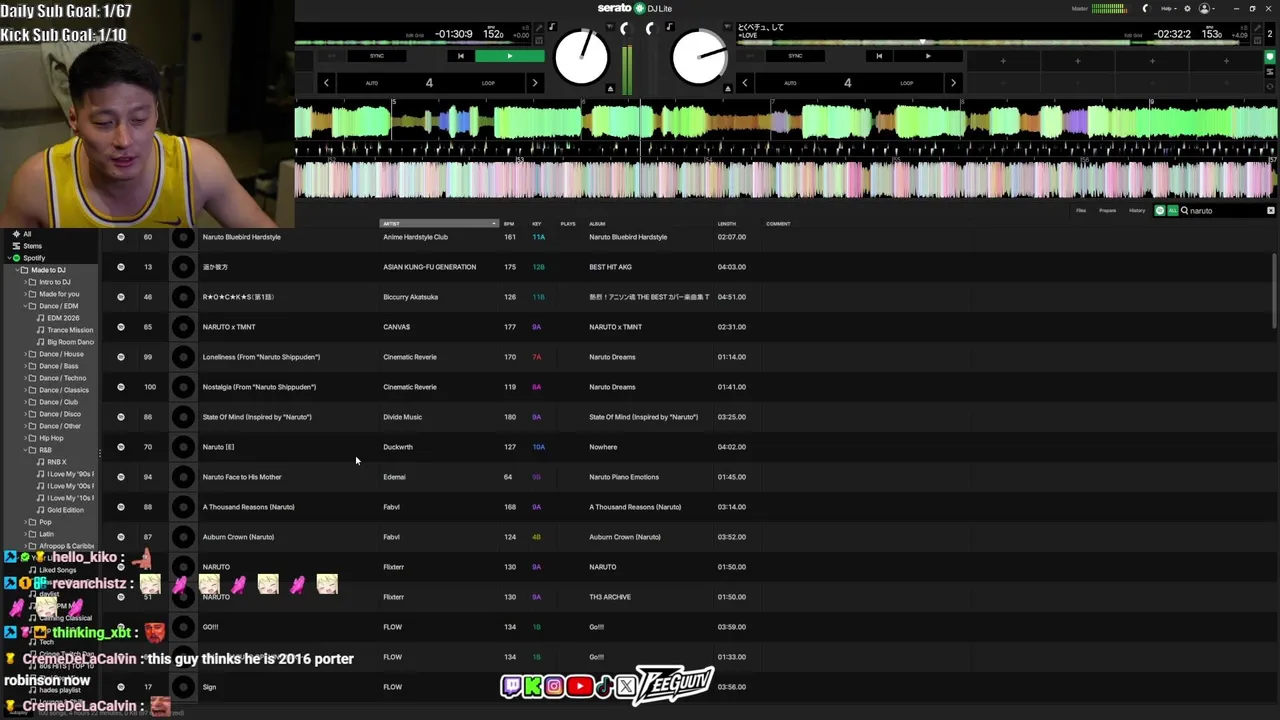Screen dimensions: 1280x720
Task: Increase right deck auto loop size
Action: click(x=952, y=83)
